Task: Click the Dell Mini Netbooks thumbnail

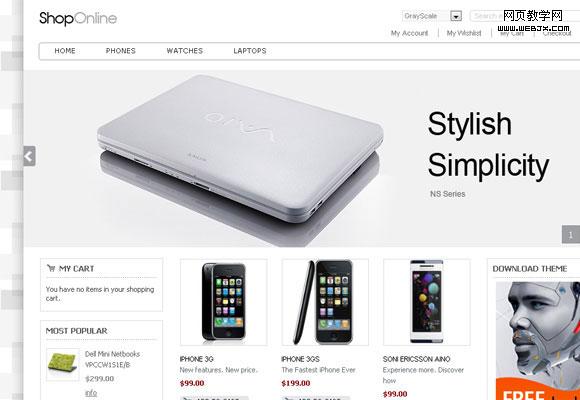Action: 63,364
